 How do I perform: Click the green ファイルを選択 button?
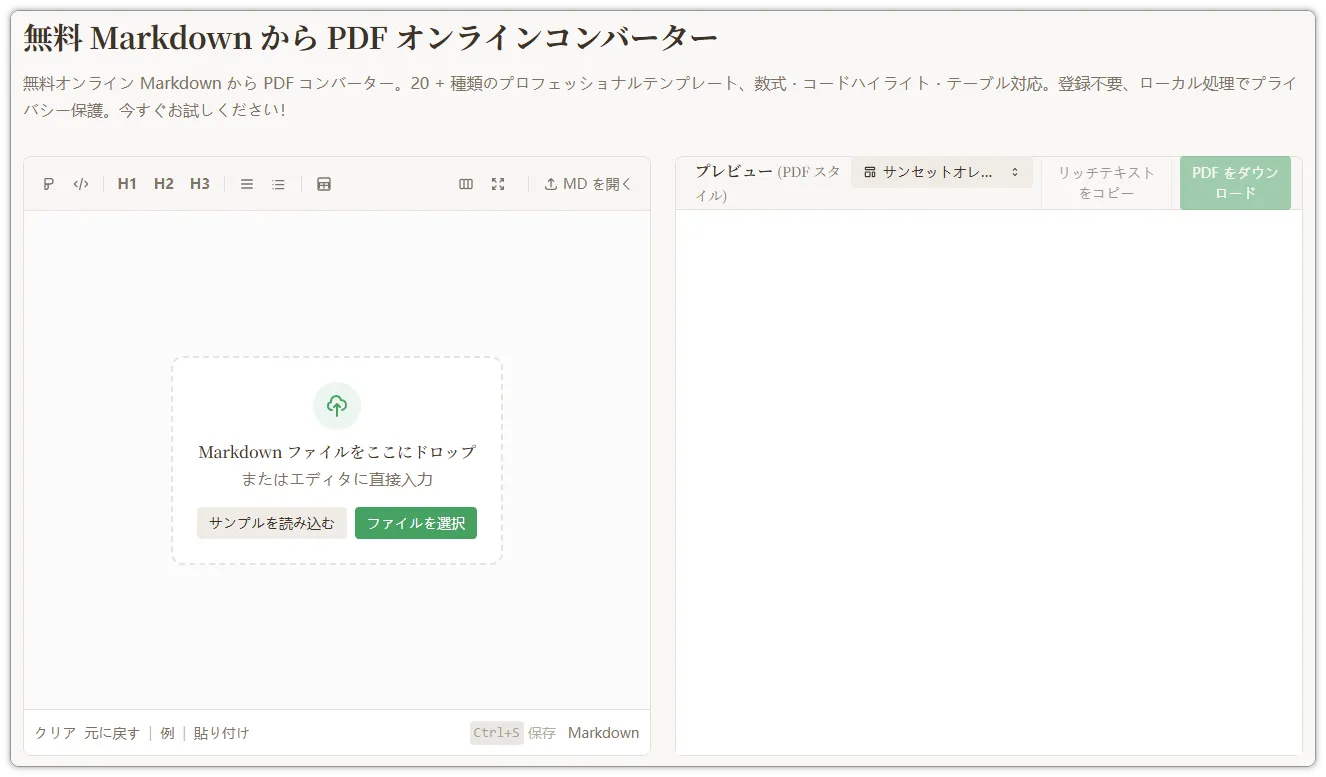pos(415,522)
